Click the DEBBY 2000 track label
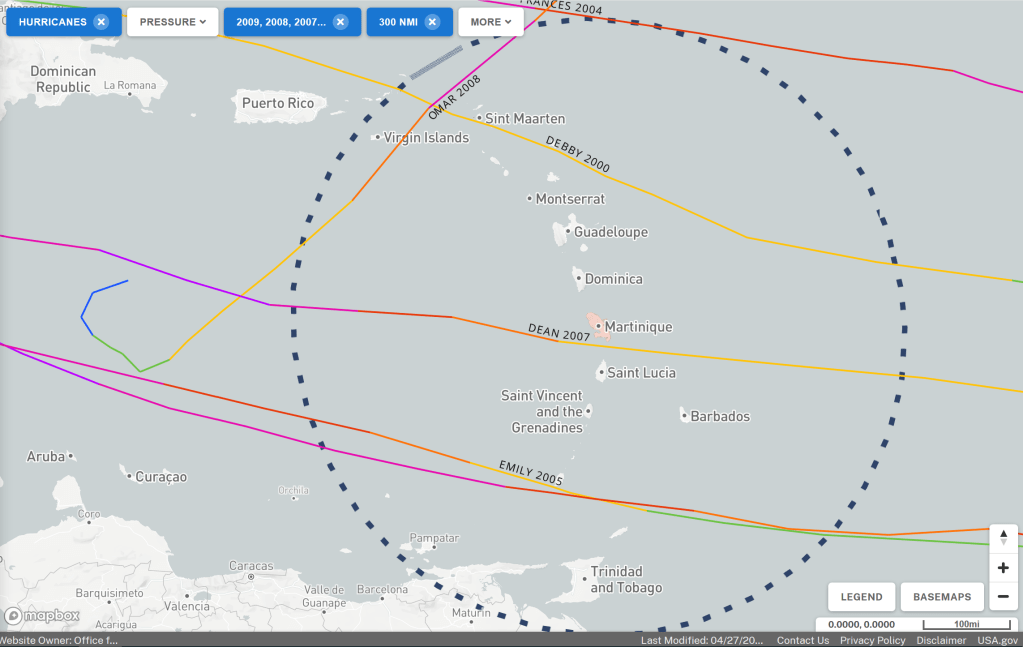The width and height of the screenshot is (1023, 647). pyautogui.click(x=577, y=154)
